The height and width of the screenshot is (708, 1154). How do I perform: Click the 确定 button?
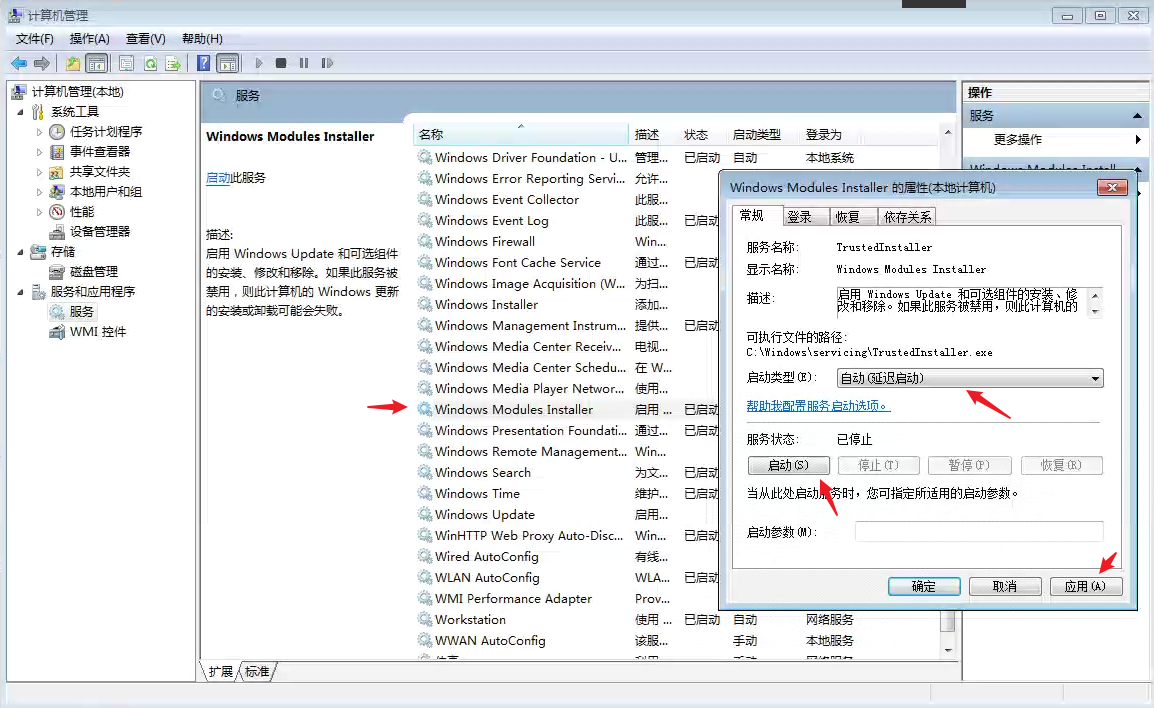924,587
